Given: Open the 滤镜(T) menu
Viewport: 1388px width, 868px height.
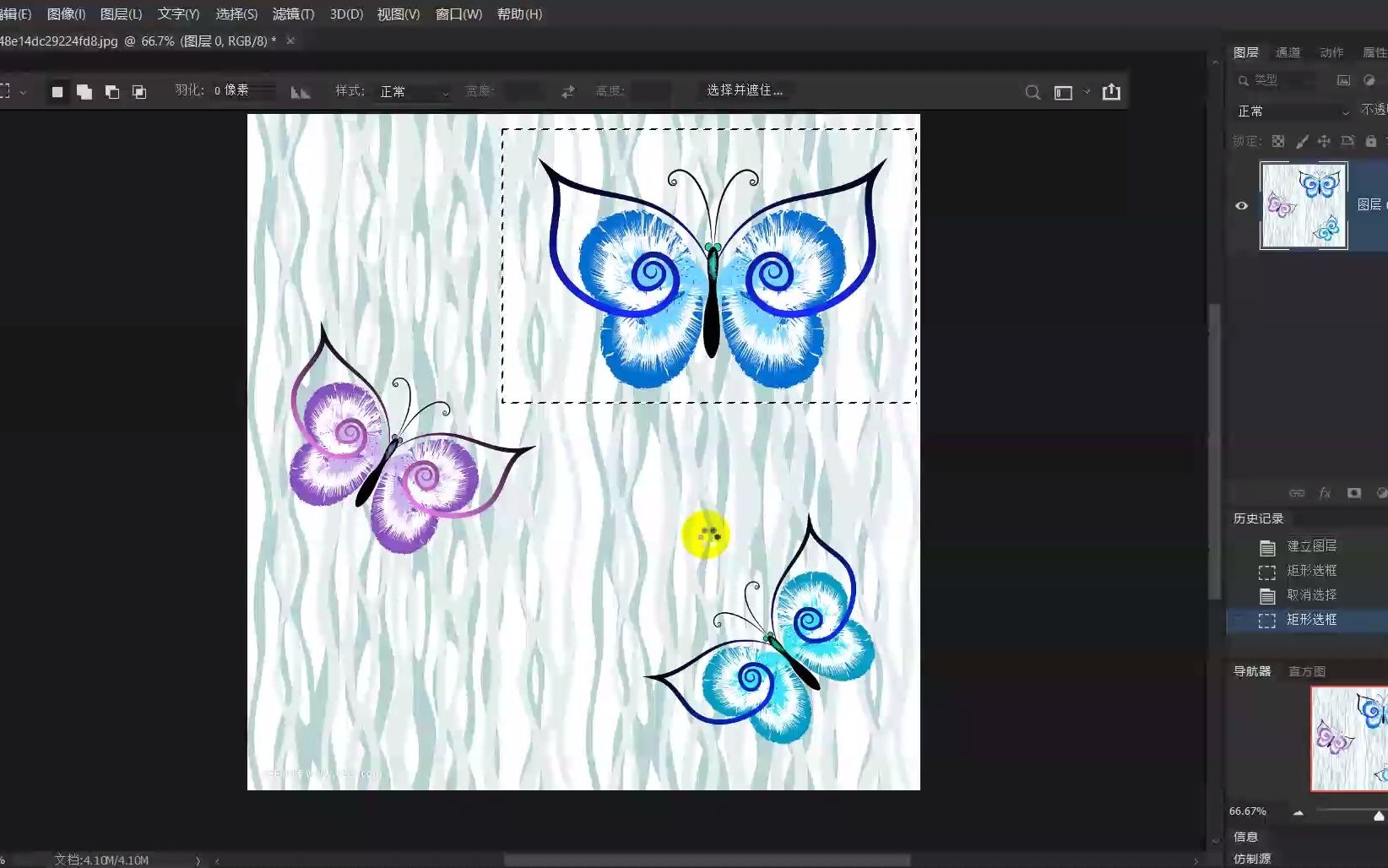Looking at the screenshot, I should pos(293,14).
